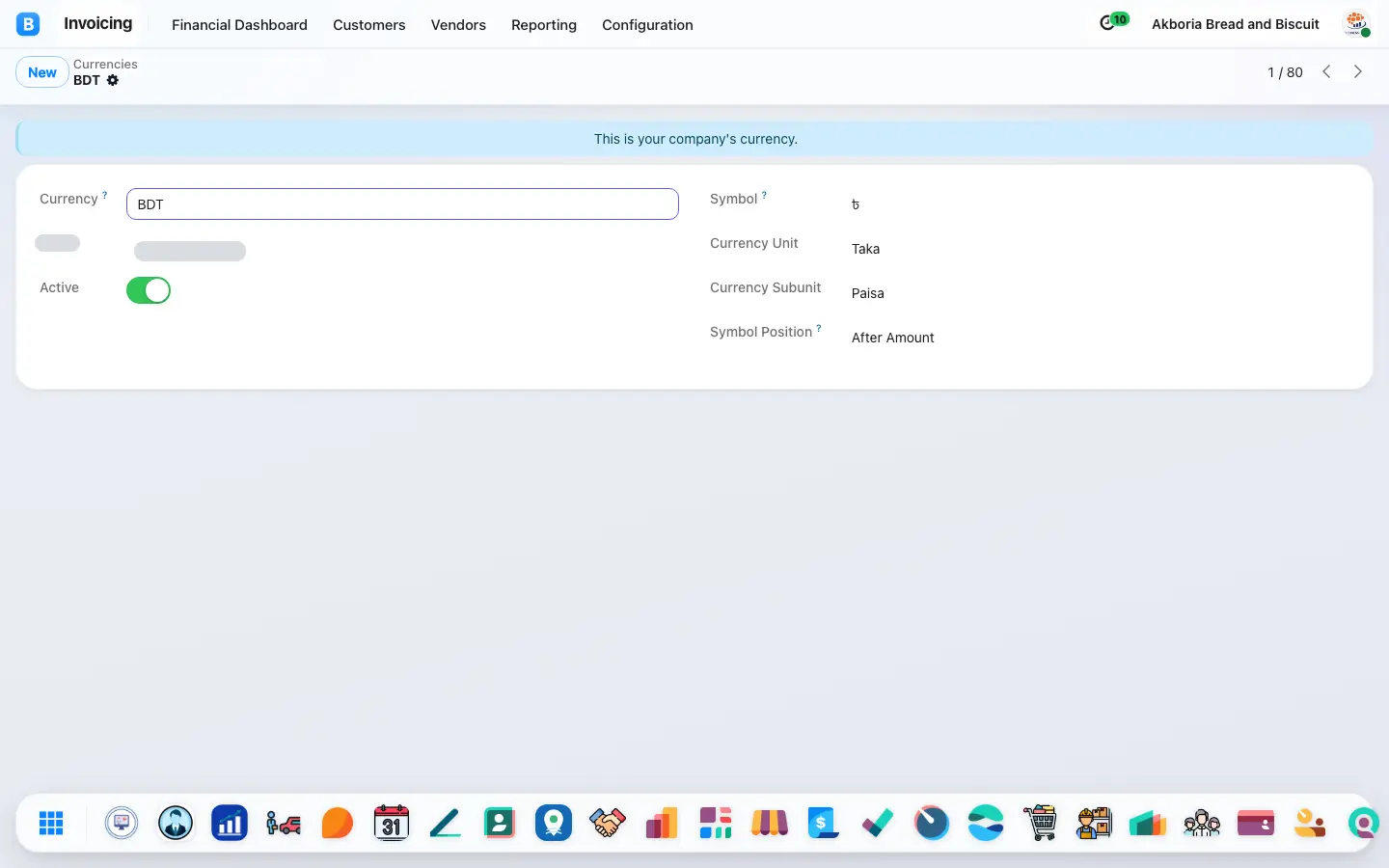1389x868 pixels.
Task: Open the user avatar menu
Action: pyautogui.click(x=1357, y=24)
